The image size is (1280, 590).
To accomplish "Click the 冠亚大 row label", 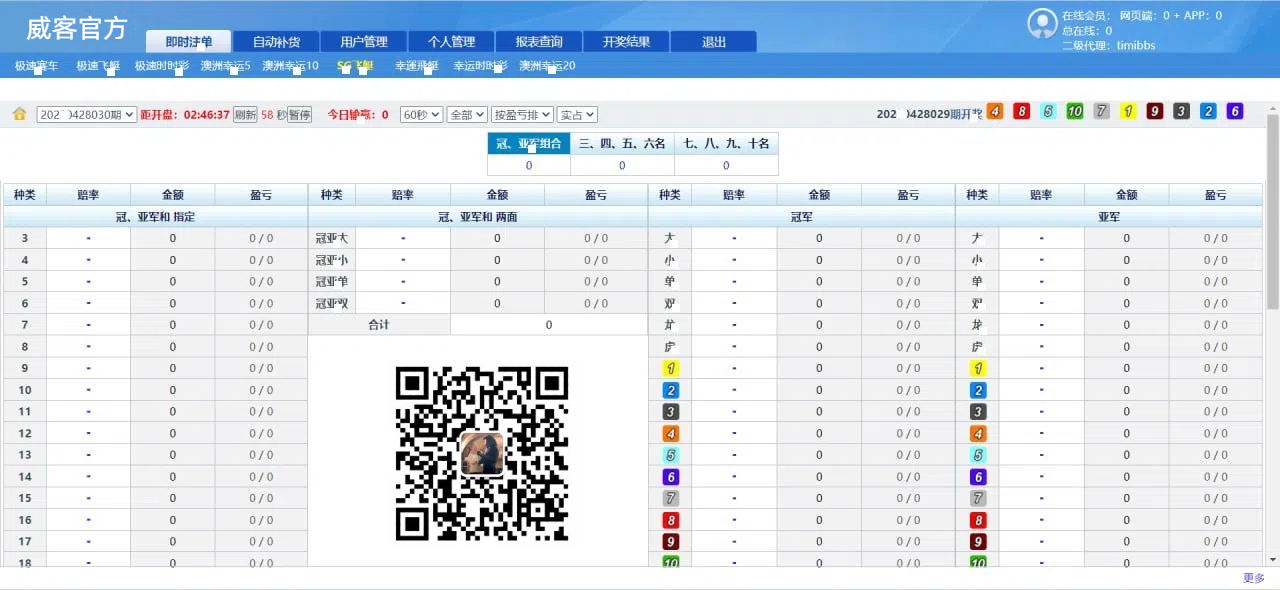I will pyautogui.click(x=331, y=238).
